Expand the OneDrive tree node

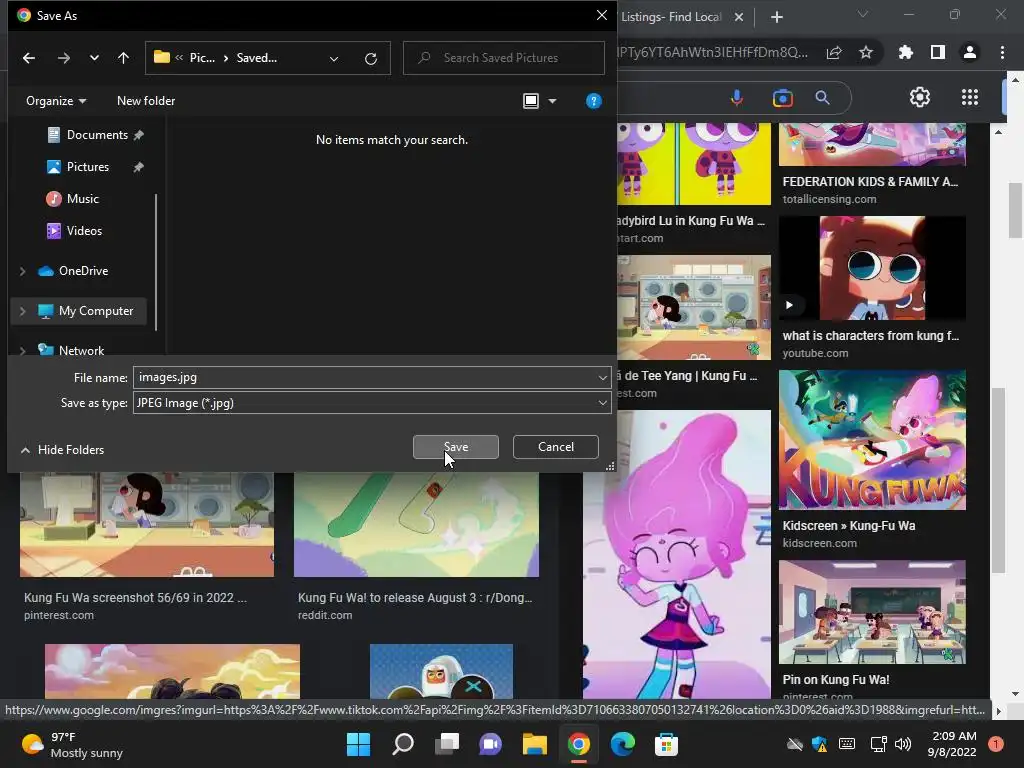(x=23, y=271)
